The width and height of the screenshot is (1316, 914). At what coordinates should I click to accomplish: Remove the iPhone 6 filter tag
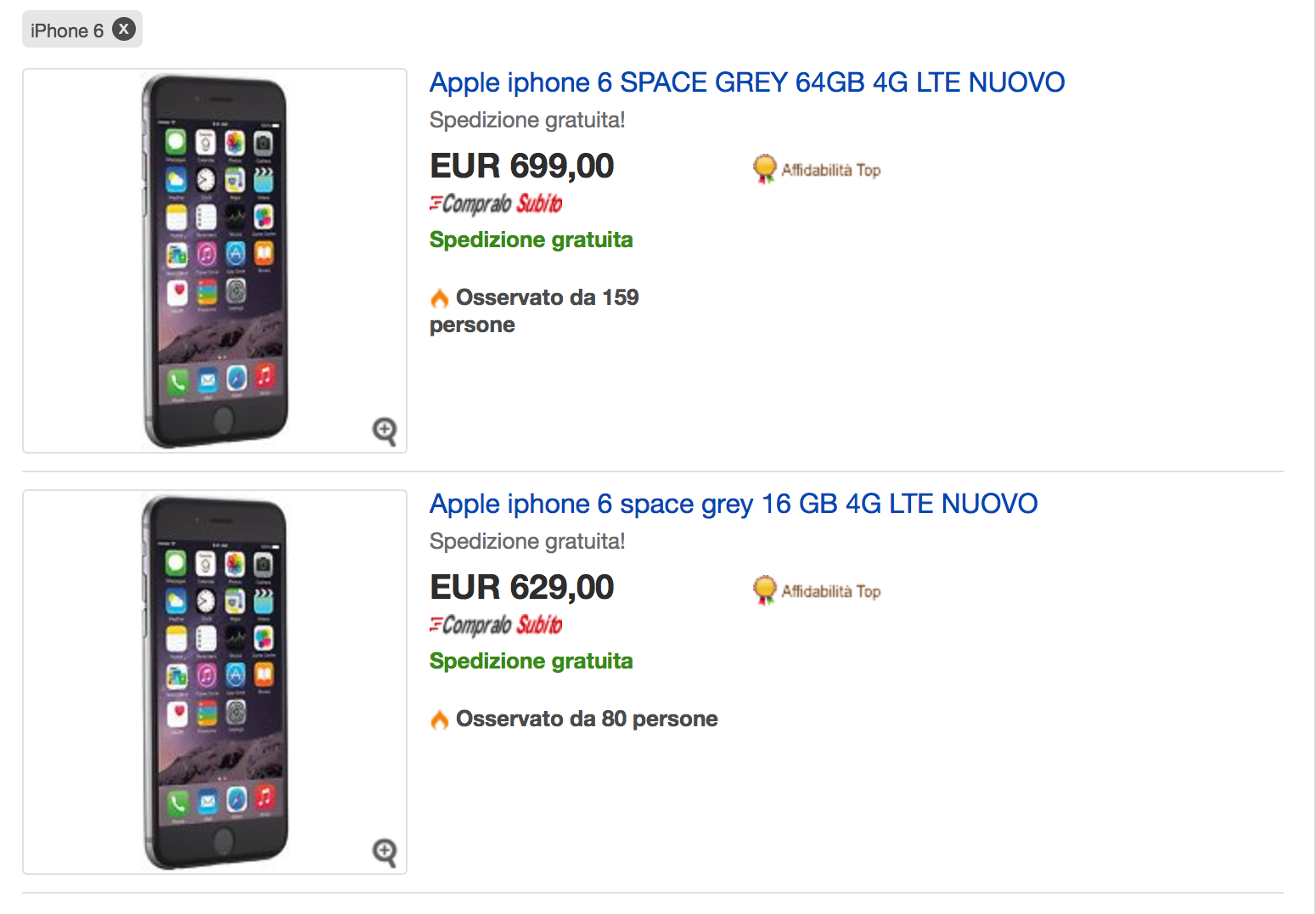point(124,30)
